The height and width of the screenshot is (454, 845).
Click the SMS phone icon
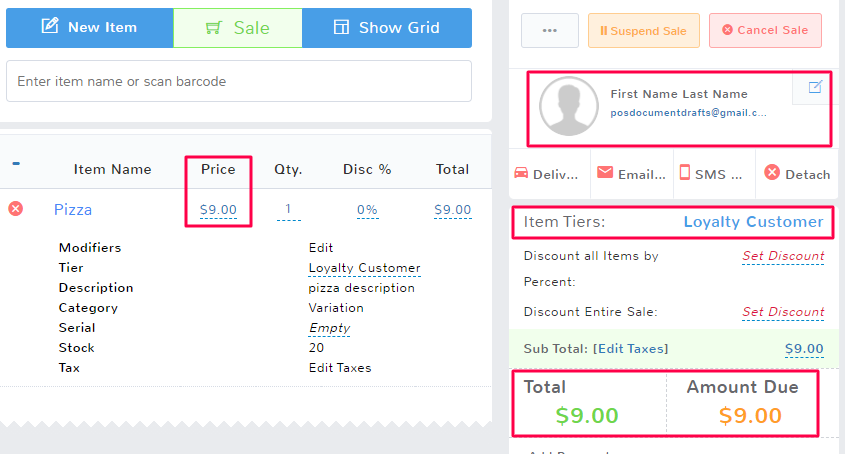pyautogui.click(x=685, y=172)
